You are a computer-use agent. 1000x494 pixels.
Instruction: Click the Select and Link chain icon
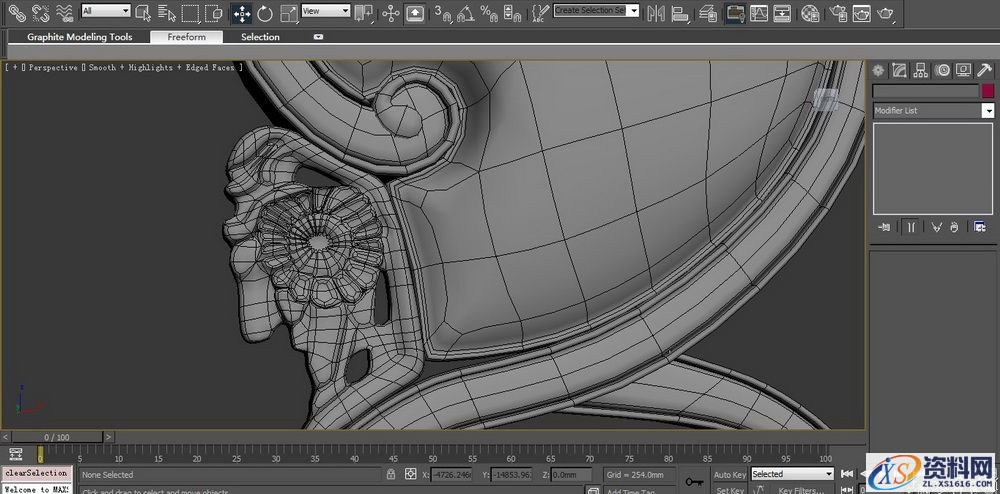coord(17,13)
